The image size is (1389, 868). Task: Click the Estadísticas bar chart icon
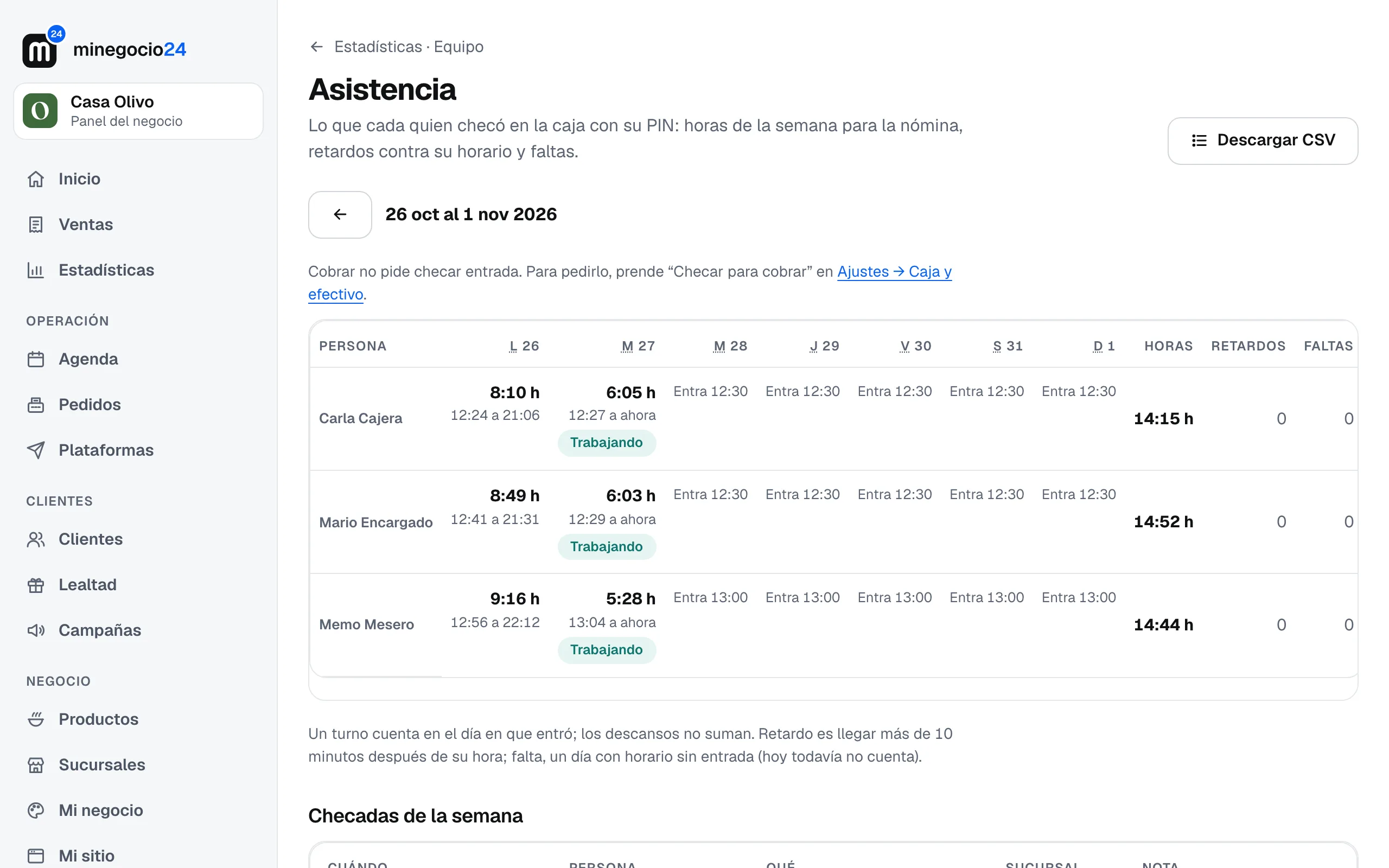pos(36,270)
